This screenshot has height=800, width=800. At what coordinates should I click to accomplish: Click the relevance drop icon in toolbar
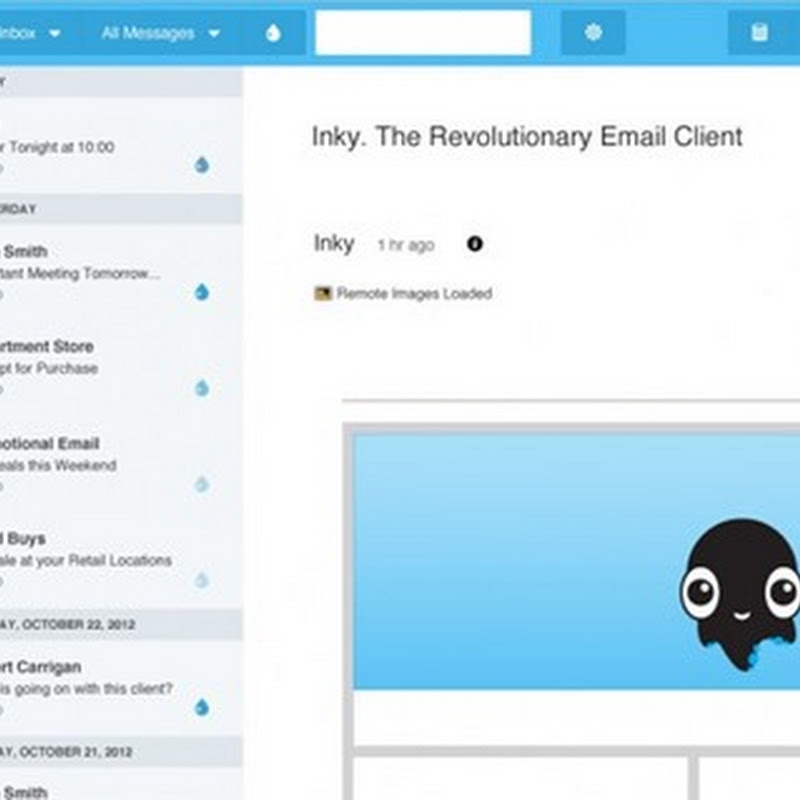[273, 33]
